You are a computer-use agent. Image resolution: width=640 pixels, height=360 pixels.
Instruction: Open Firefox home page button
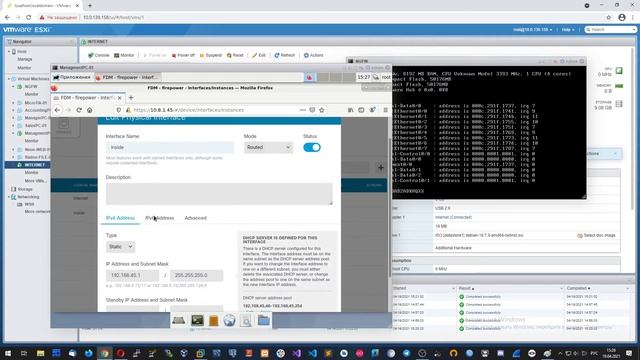coord(89,110)
